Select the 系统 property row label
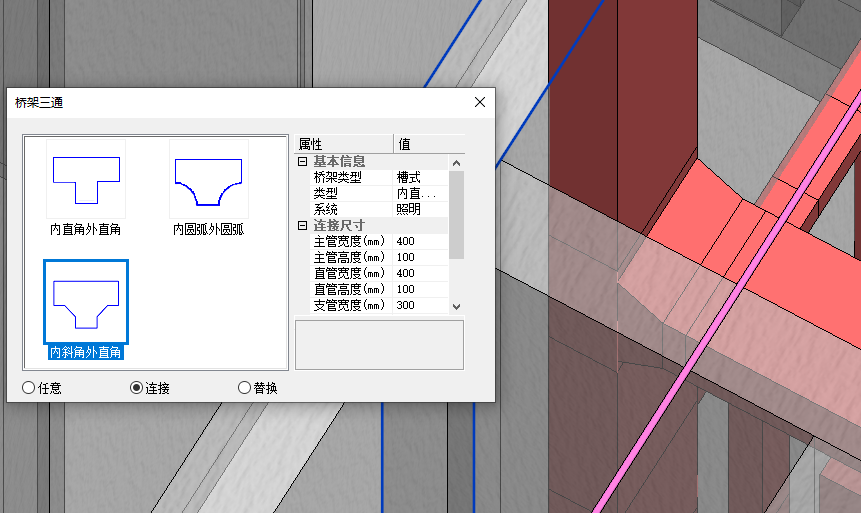 [x=326, y=209]
